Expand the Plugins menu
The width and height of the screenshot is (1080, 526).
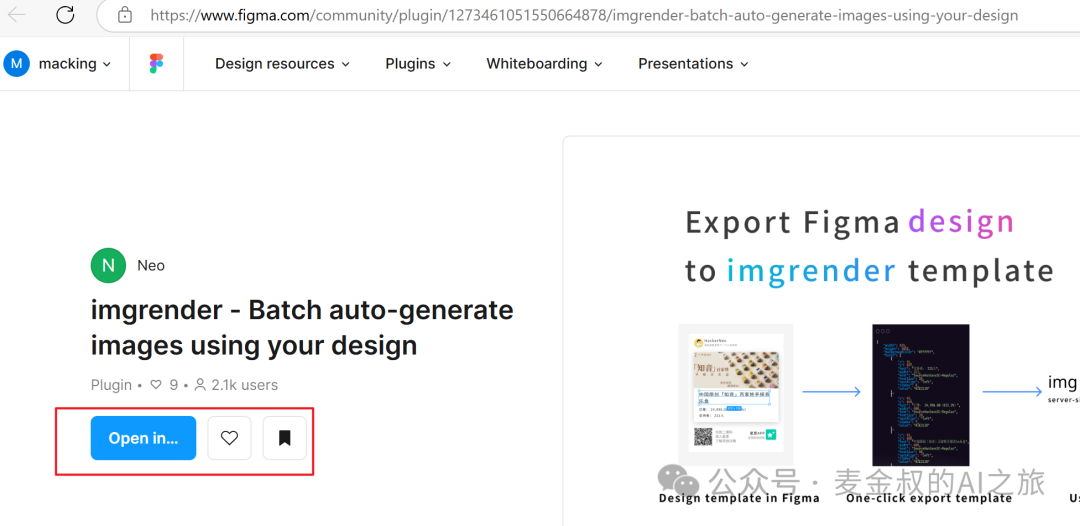(x=418, y=64)
